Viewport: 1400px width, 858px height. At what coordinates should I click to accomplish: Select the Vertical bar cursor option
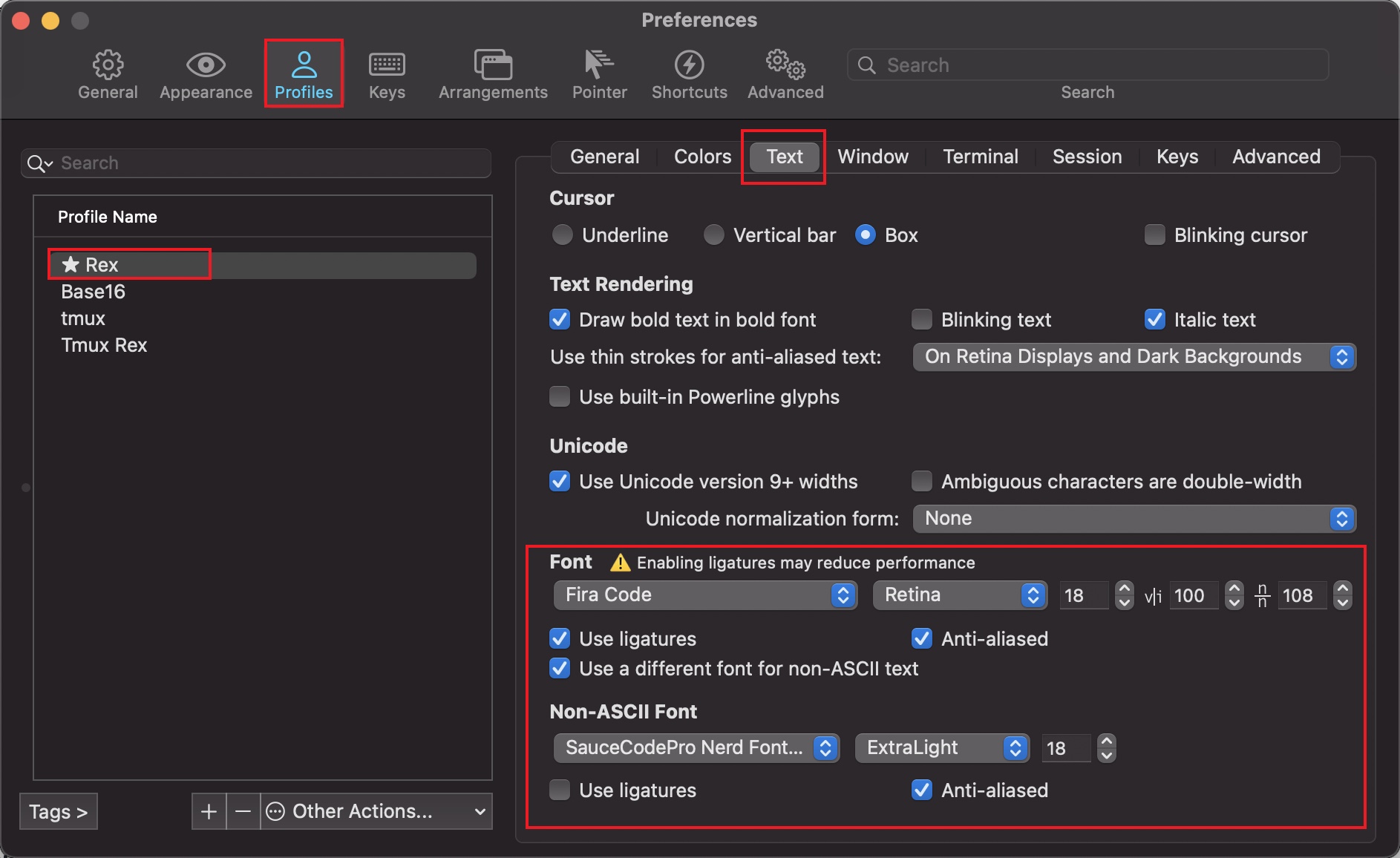coord(714,235)
